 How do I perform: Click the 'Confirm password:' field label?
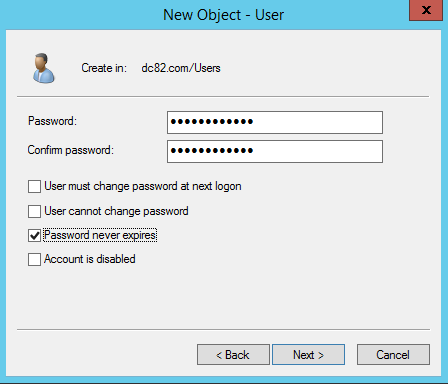[71, 150]
